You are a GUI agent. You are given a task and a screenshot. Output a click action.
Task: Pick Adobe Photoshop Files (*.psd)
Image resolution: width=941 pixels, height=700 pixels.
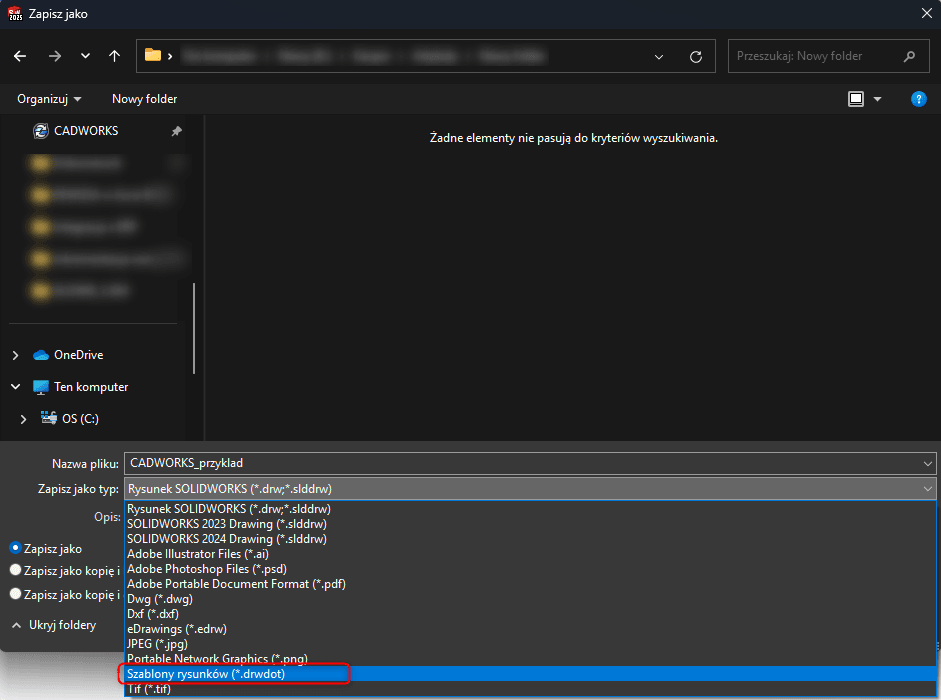tap(530, 569)
